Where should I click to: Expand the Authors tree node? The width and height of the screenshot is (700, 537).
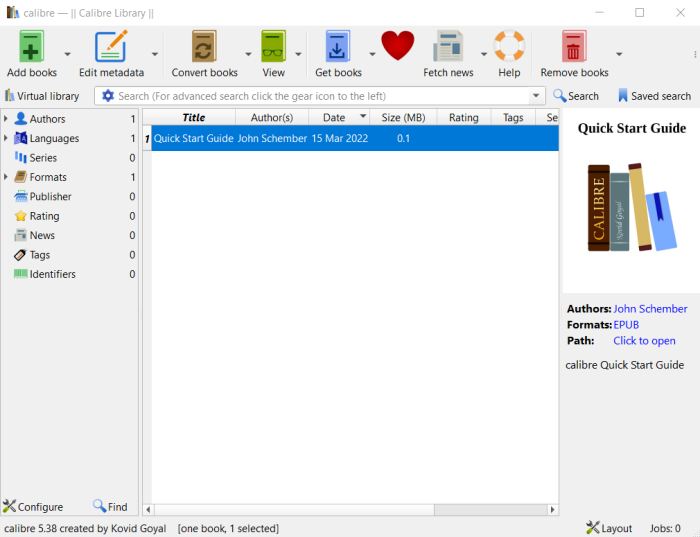coord(6,119)
